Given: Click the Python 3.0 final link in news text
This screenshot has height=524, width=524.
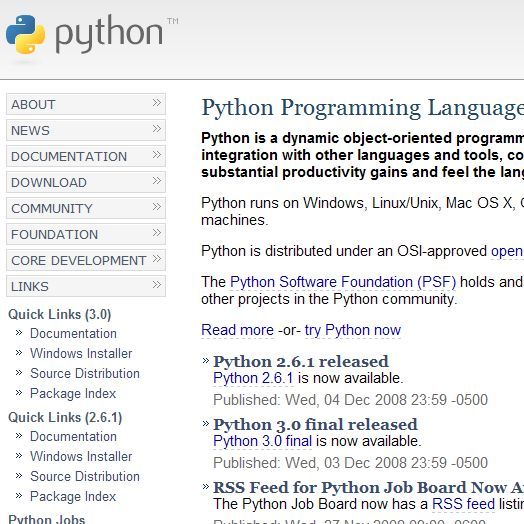Looking at the screenshot, I should tap(262, 441).
